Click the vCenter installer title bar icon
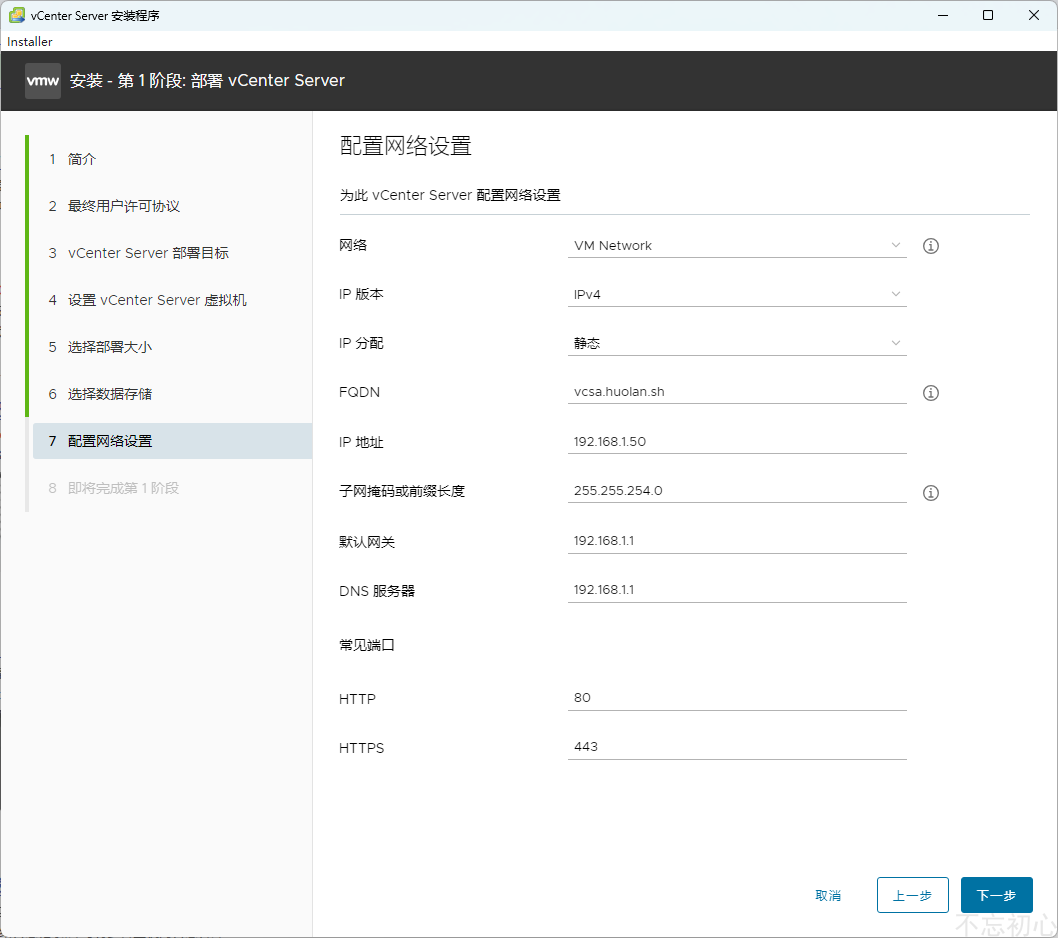The image size is (1058, 938). pos(16,15)
